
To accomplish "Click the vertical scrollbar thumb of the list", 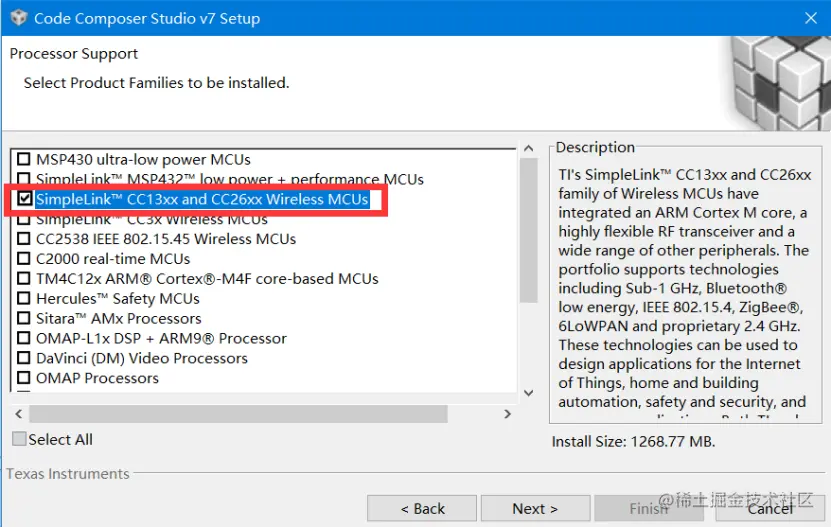I will point(528,230).
